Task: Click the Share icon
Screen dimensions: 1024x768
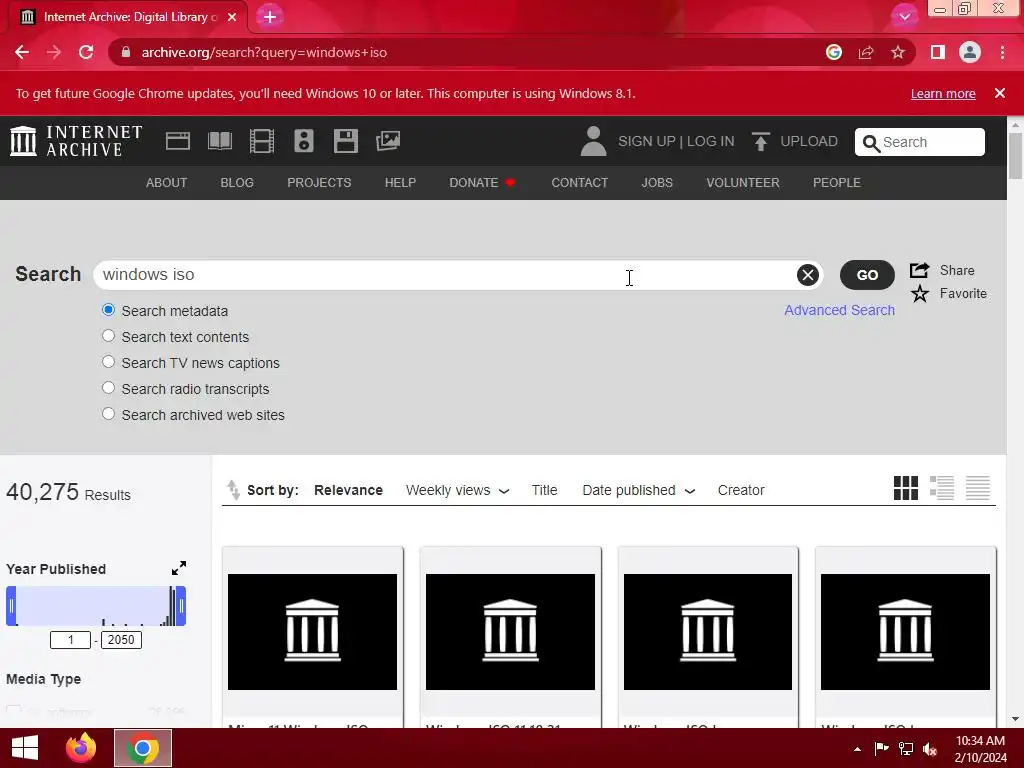Action: [x=920, y=270]
